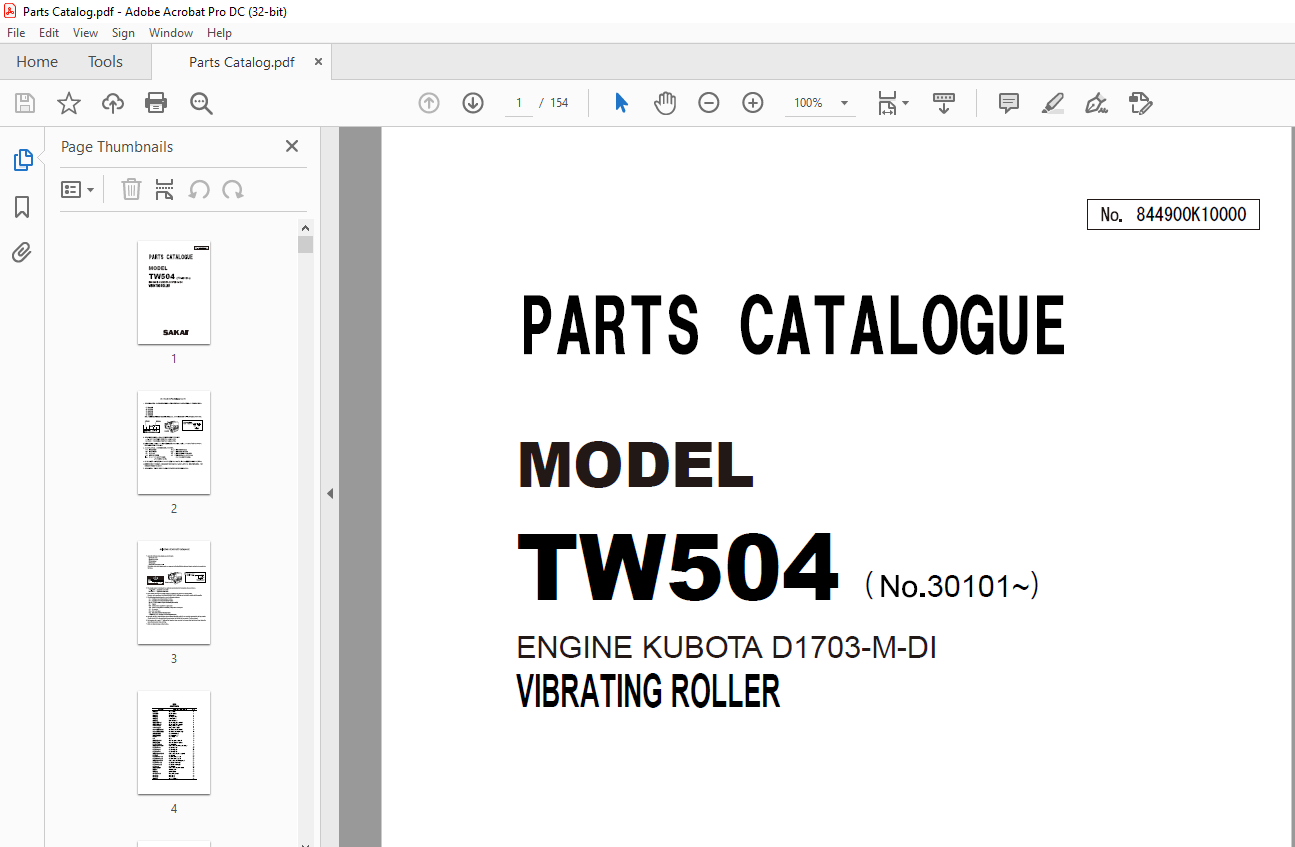Delete page using trash icon in thumbnails panel
Image resolution: width=1295 pixels, height=847 pixels.
tap(131, 189)
